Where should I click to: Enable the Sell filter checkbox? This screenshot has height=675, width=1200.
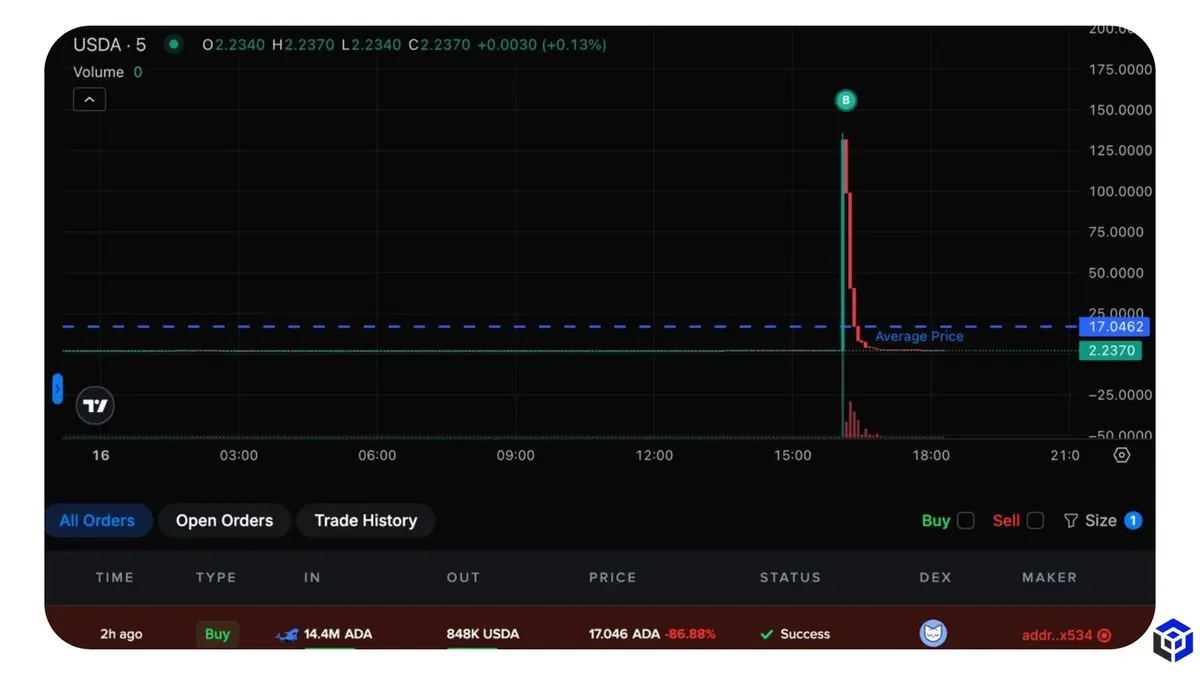[1035, 521]
